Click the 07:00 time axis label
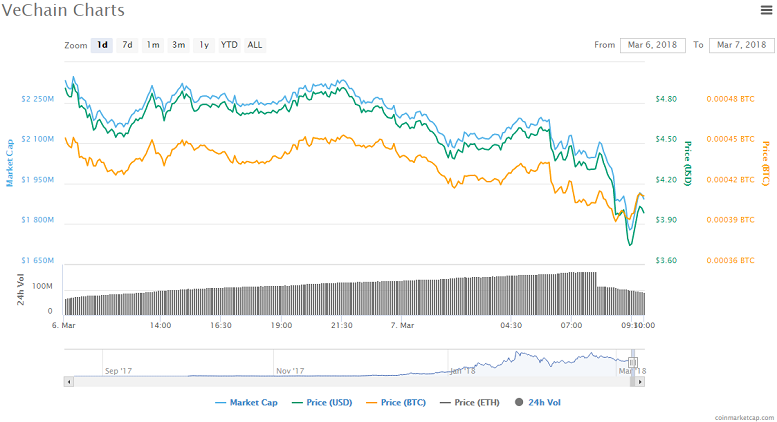777x422 pixels. 571,325
